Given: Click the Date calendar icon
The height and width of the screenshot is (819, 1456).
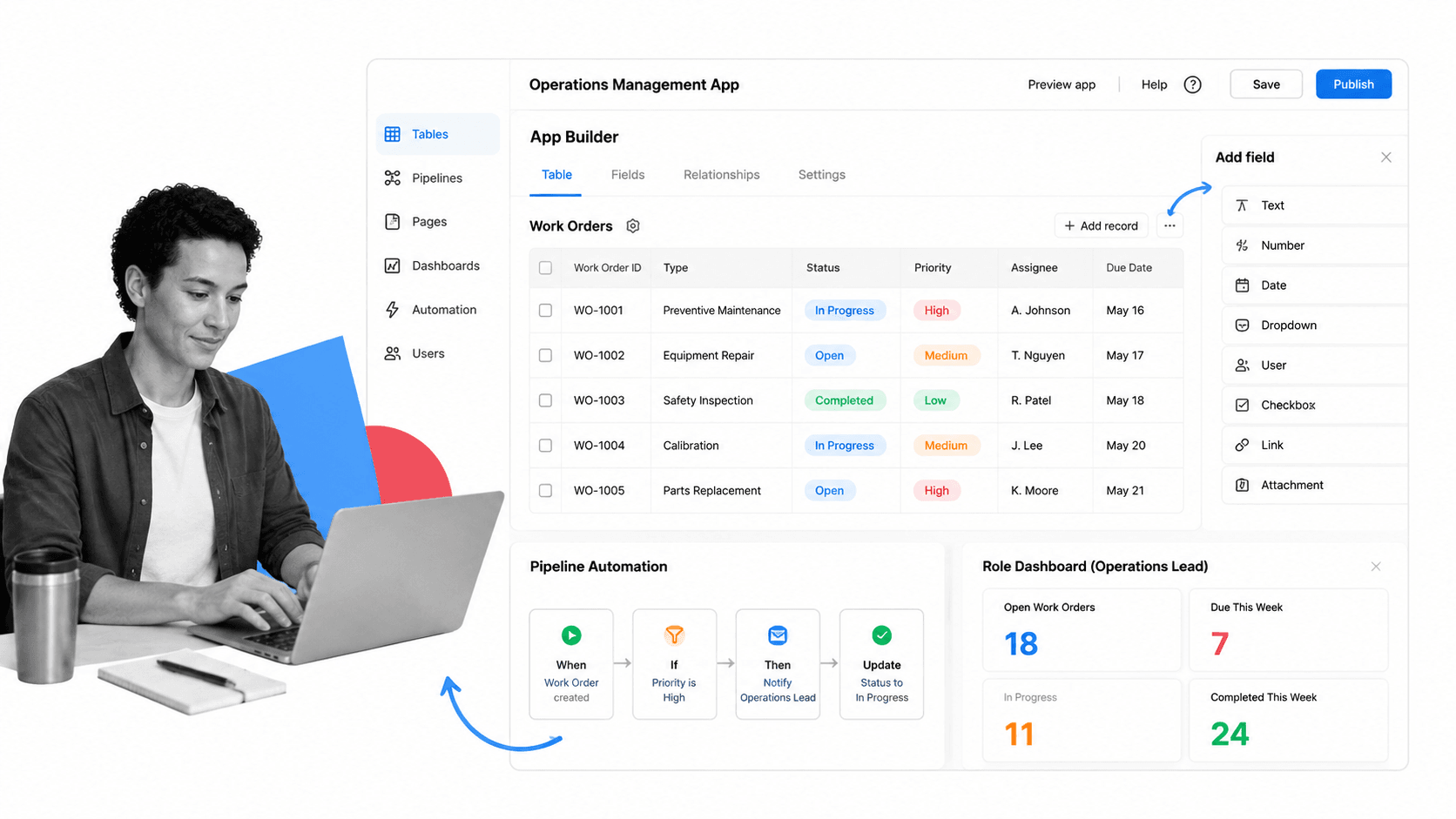Looking at the screenshot, I should [x=1243, y=285].
